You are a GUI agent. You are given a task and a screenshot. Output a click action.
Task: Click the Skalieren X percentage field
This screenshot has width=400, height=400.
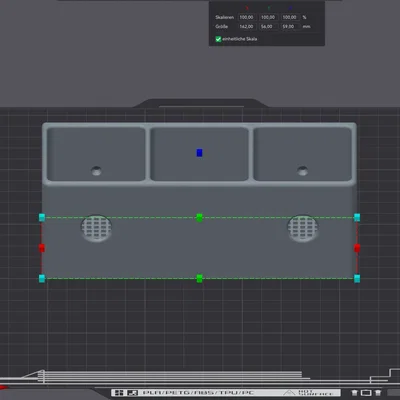(x=247, y=17)
